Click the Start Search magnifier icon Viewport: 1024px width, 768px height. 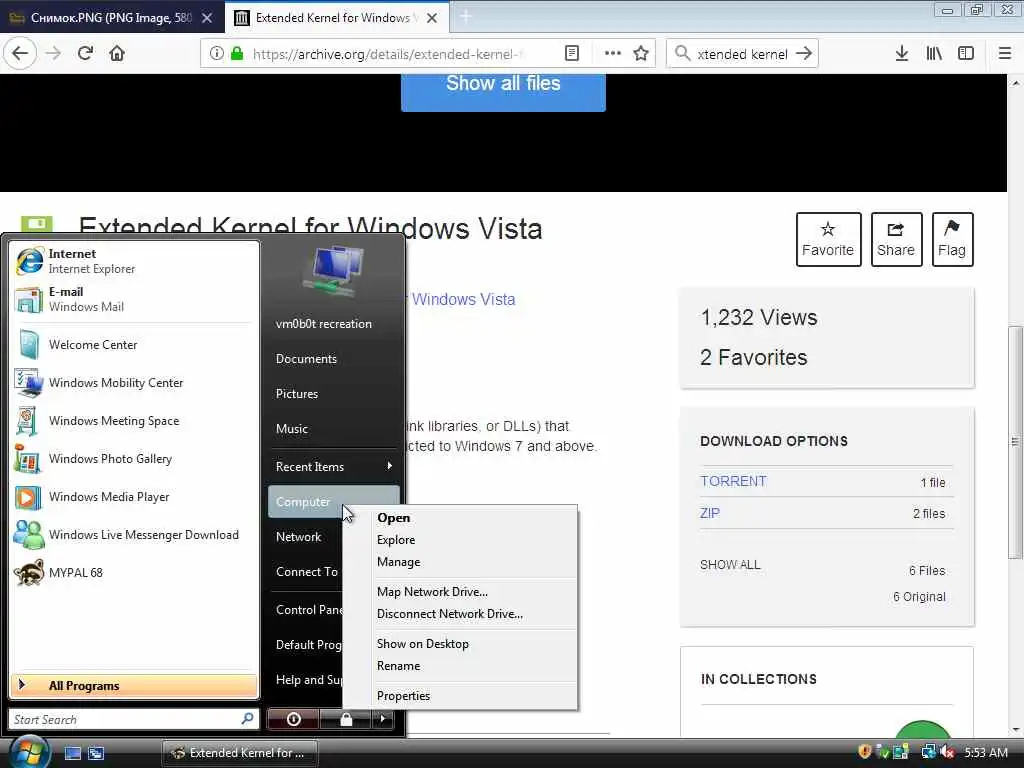[248, 719]
